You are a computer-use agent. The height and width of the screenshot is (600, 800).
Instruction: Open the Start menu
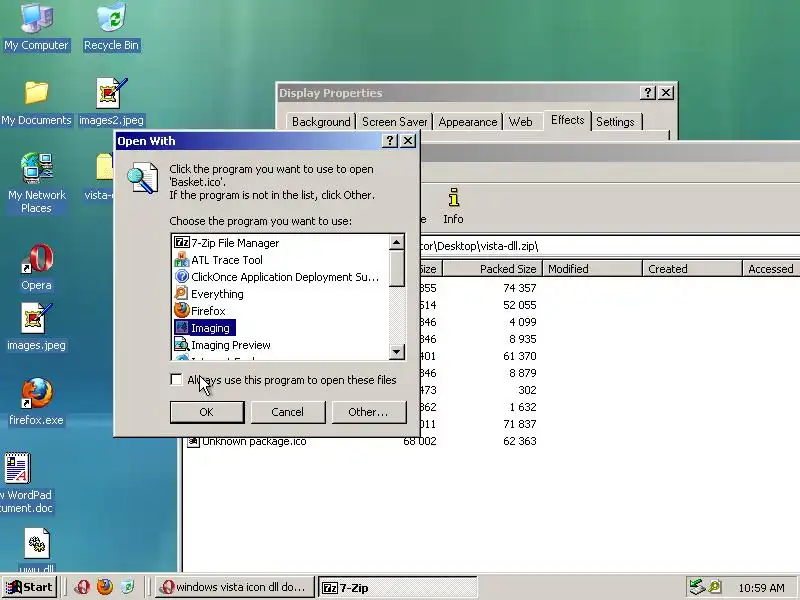coord(30,587)
